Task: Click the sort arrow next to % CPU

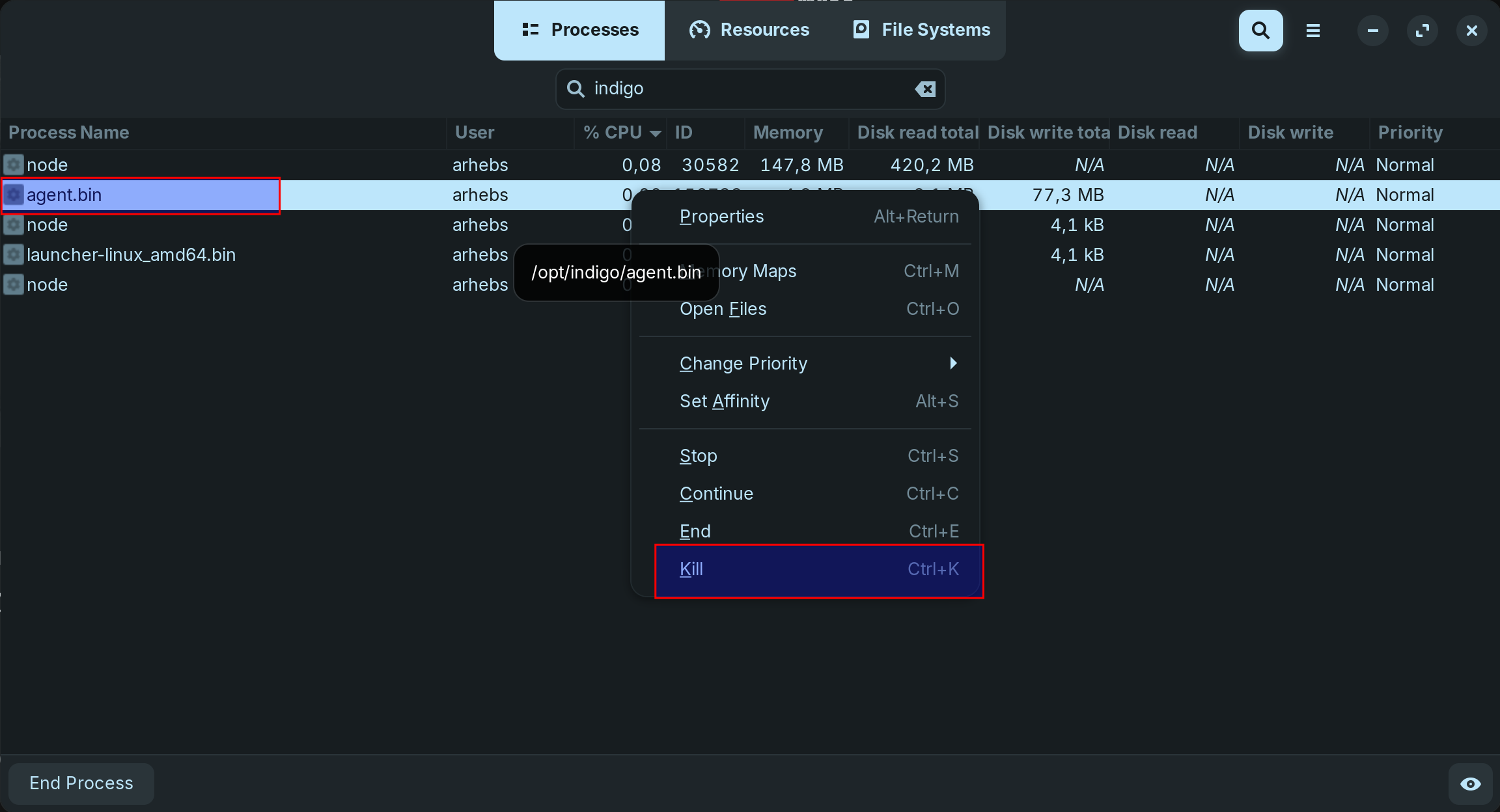Action: click(x=656, y=133)
